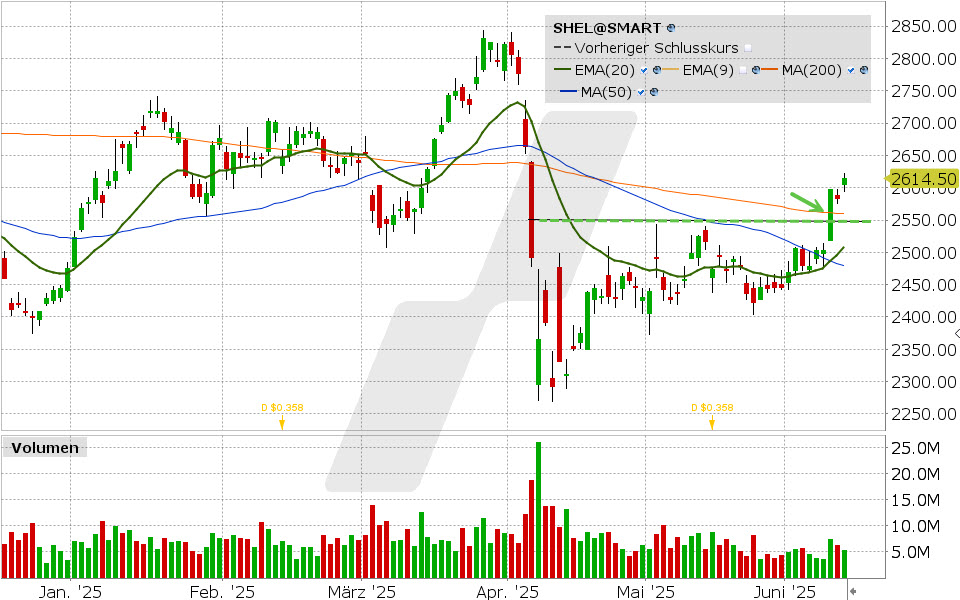Open settings icon next to SHEL@SMART

click(x=671, y=28)
